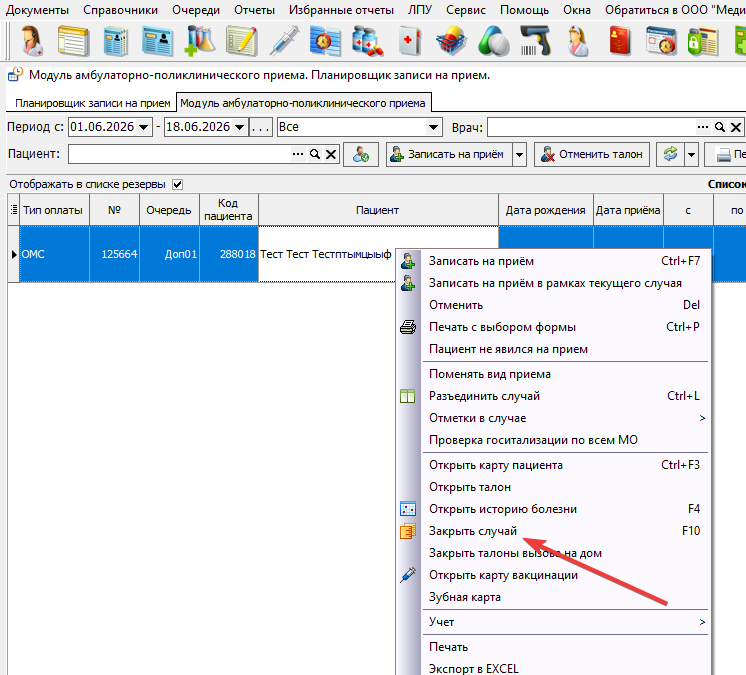Click the grid columns settings icon in header corner
The height and width of the screenshot is (675, 746).
(x=14, y=209)
